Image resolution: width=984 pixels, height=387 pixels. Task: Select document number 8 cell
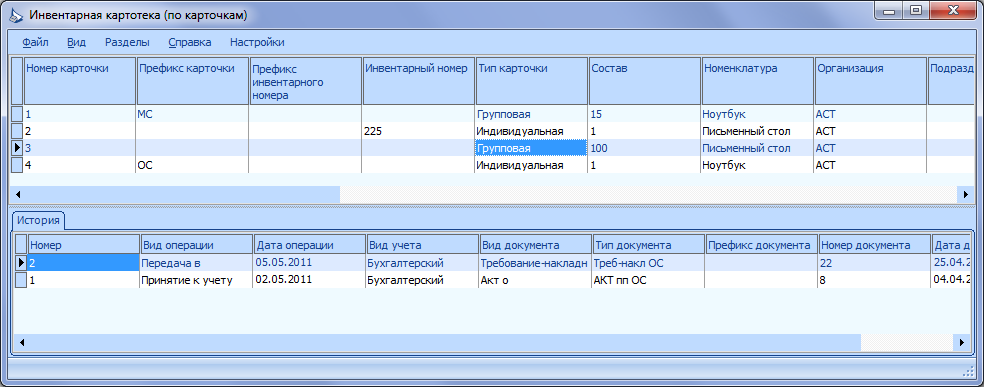pyautogui.click(x=874, y=280)
